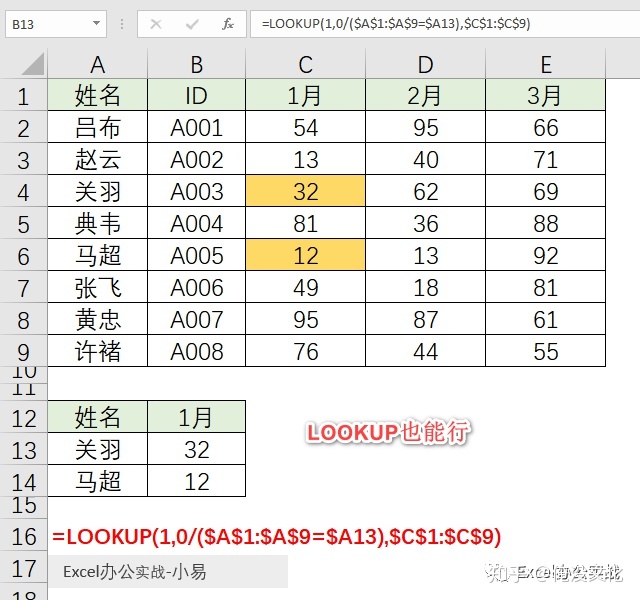The width and height of the screenshot is (640, 600).
Task: Select the row 16 header
Action: click(24, 536)
